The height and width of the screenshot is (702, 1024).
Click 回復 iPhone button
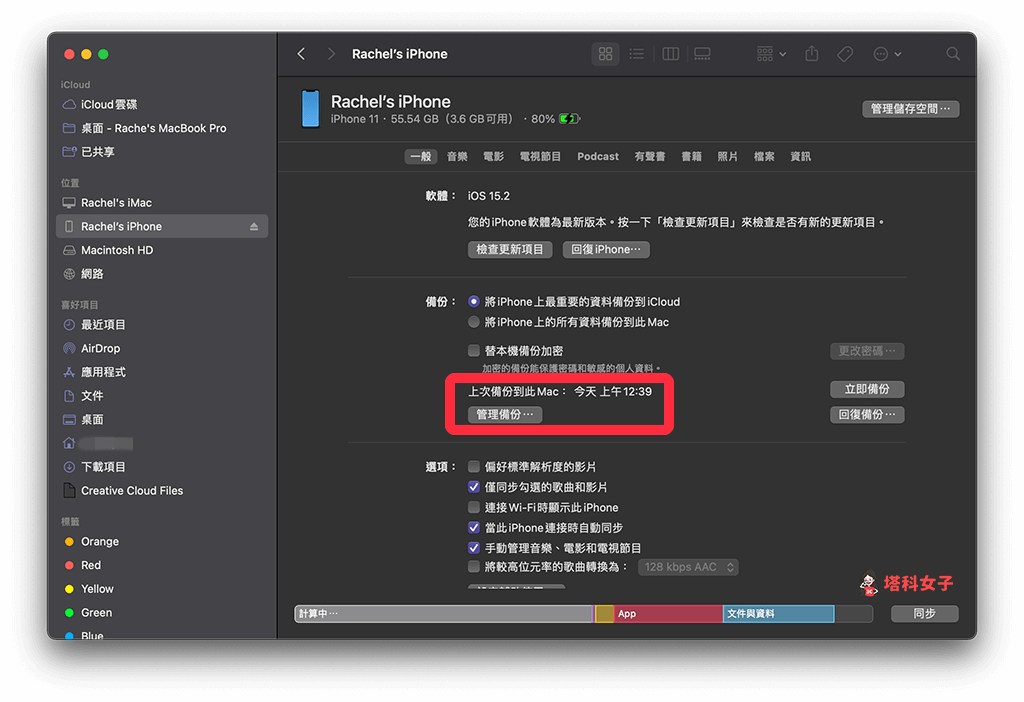(x=606, y=249)
